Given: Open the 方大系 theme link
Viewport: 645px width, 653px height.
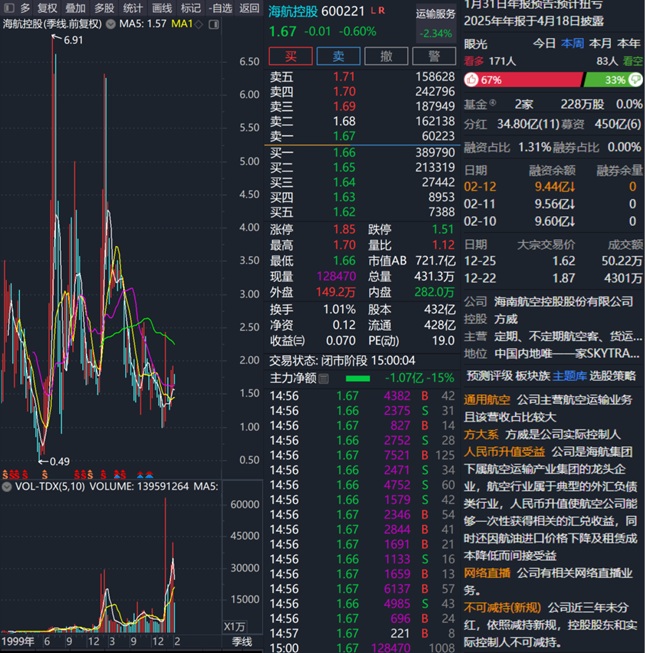Looking at the screenshot, I should point(481,435).
